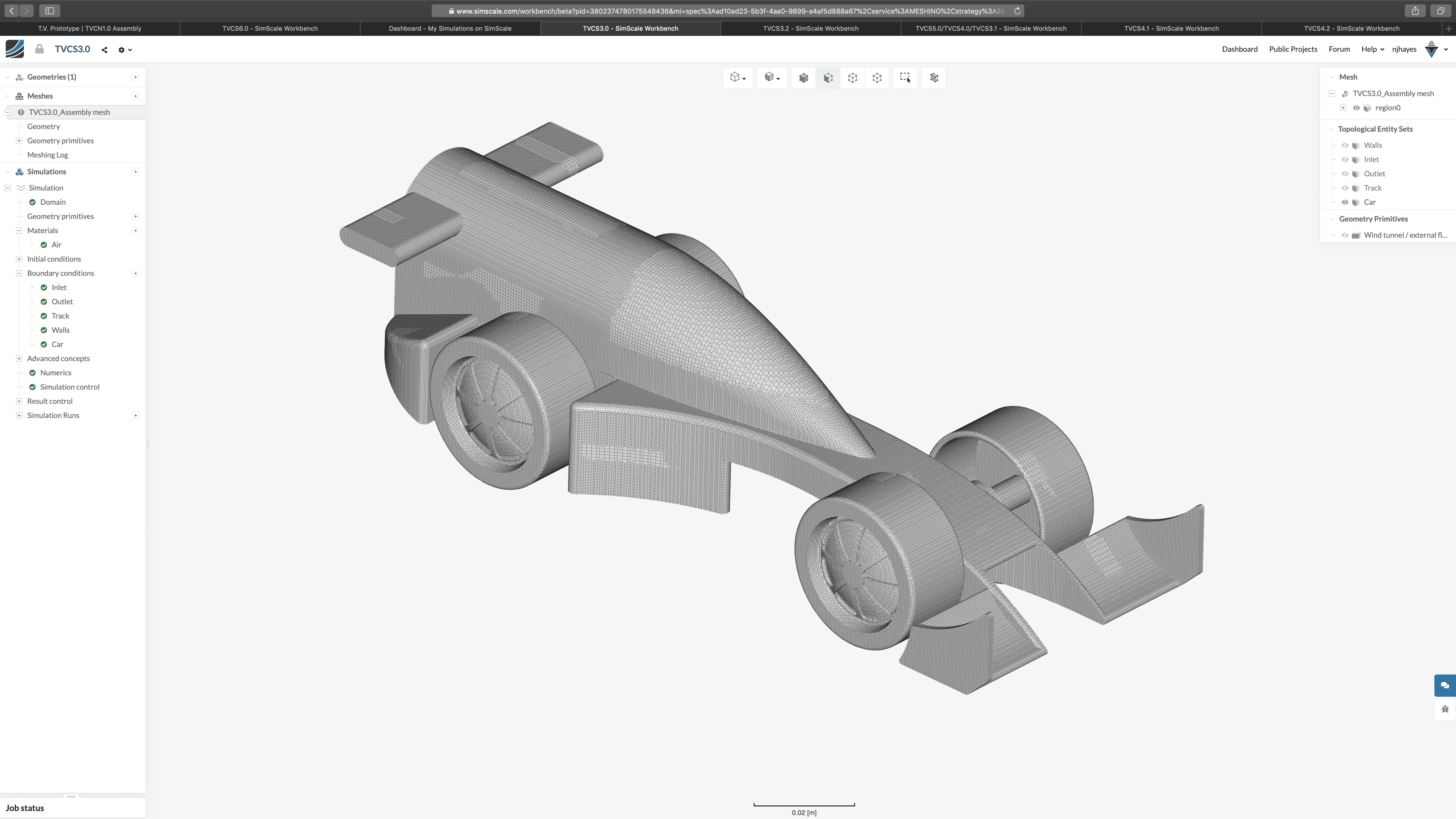1456x819 pixels.
Task: Click the plus icon next to Geometries
Action: point(136,77)
